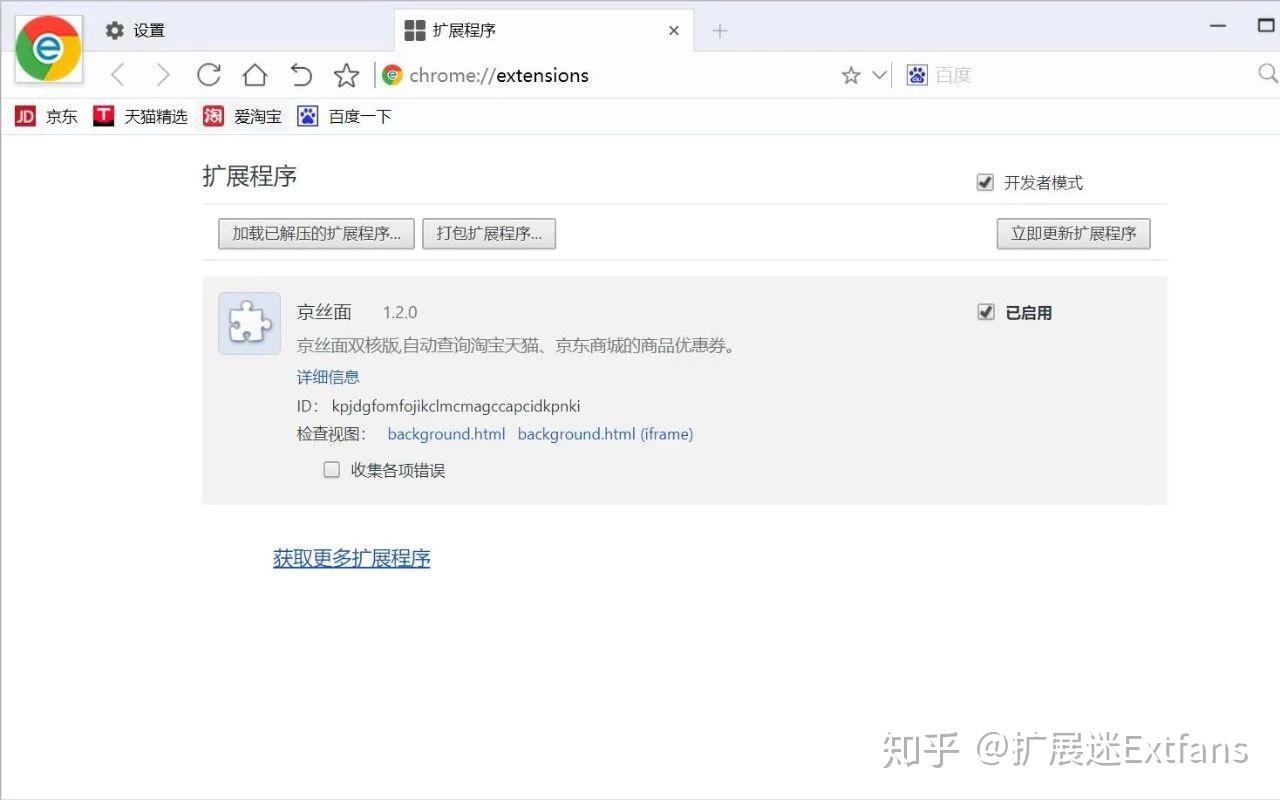Click the 扩展程序 page heading
The image size is (1280, 800).
coord(250,177)
